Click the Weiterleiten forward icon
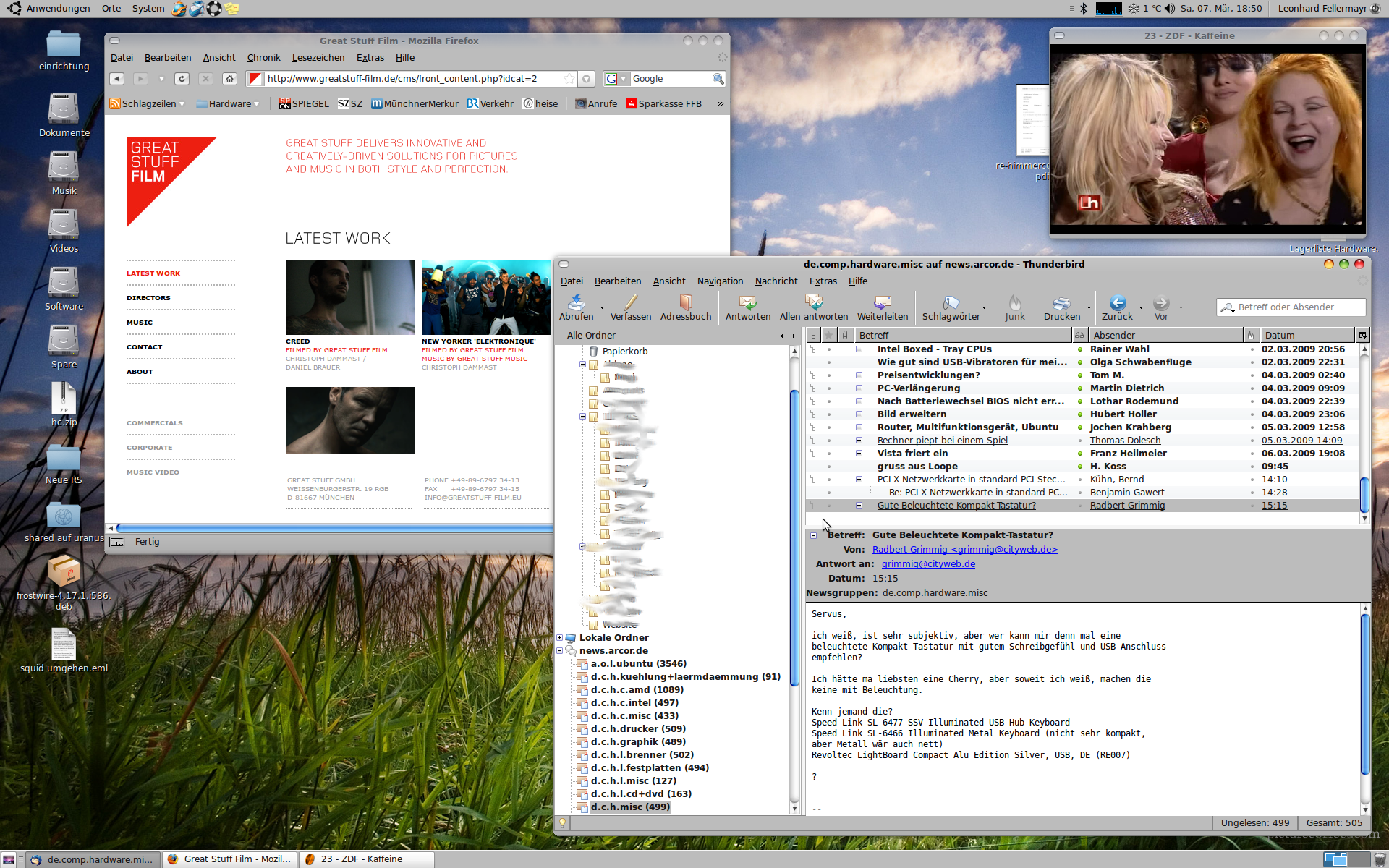This screenshot has width=1389, height=868. (882, 302)
